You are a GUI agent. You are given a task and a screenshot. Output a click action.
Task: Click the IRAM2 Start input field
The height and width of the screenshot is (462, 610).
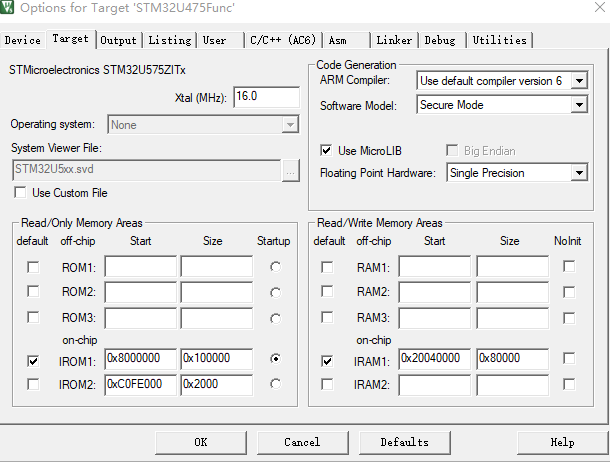(435, 385)
